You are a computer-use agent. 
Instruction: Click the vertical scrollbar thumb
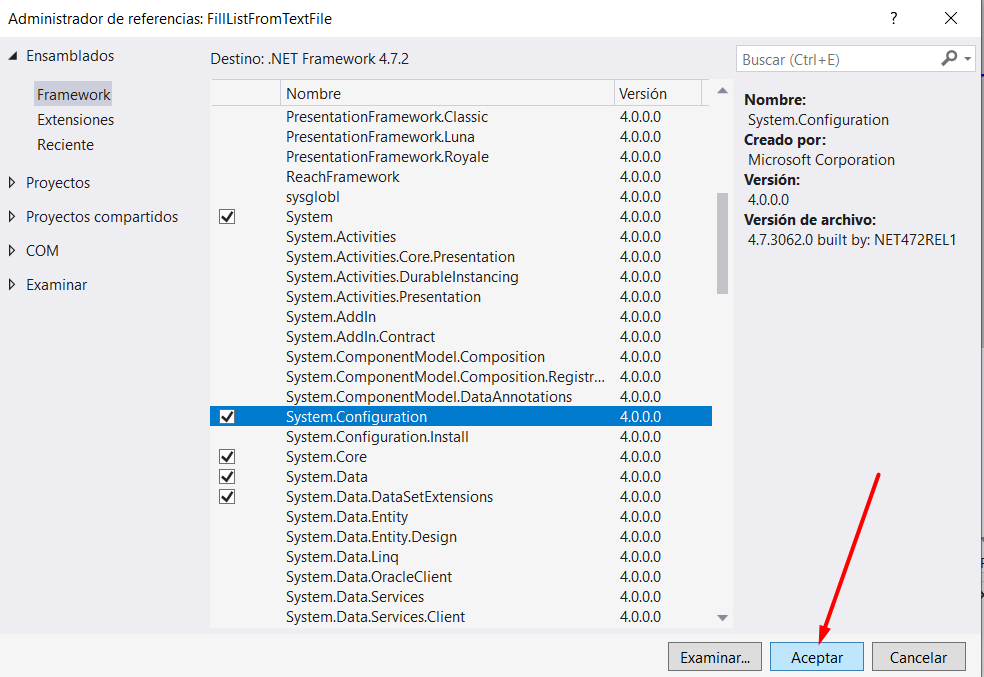722,243
